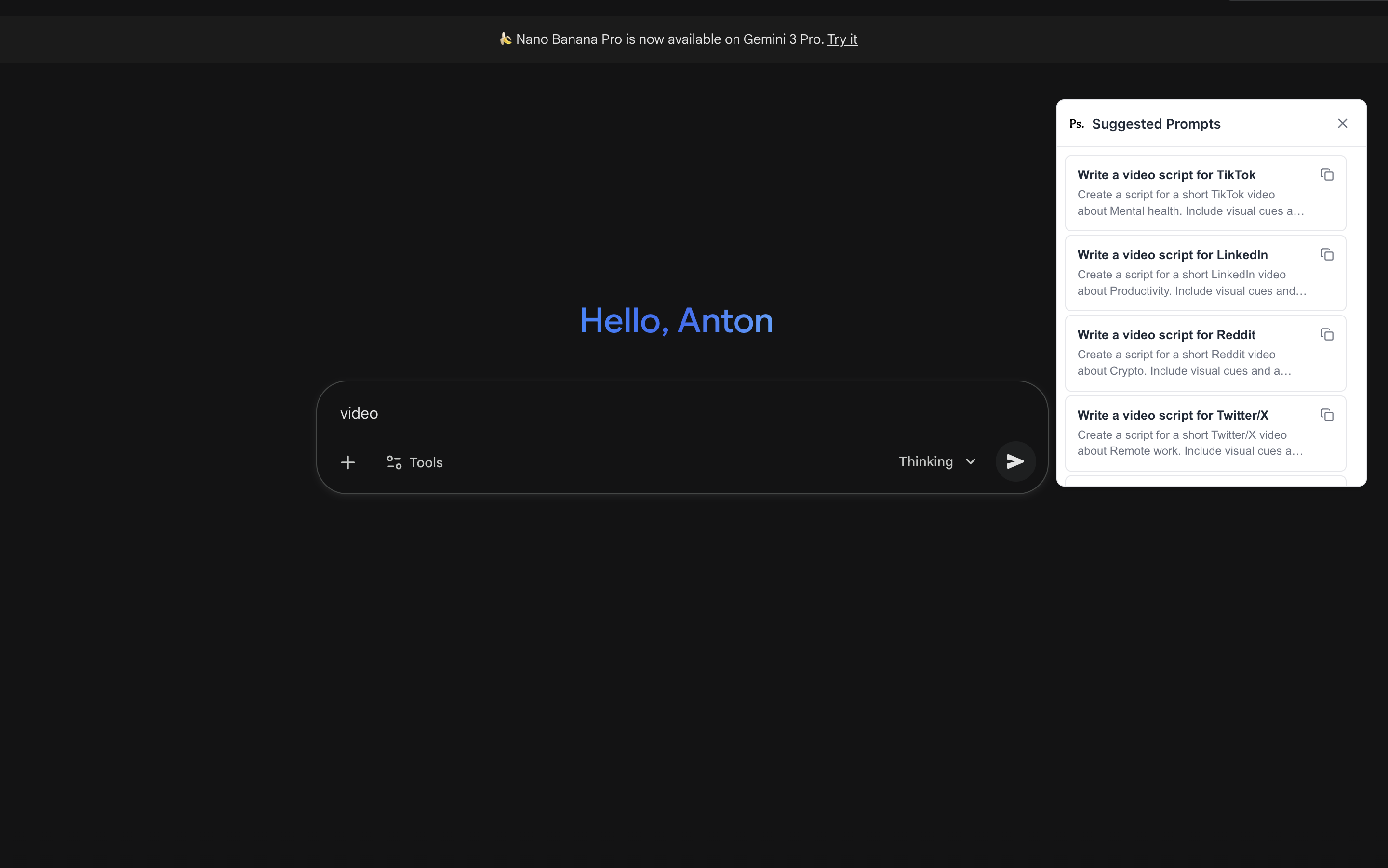Copy the TikTok video script prompt
This screenshot has width=1388, height=868.
pyautogui.click(x=1327, y=174)
